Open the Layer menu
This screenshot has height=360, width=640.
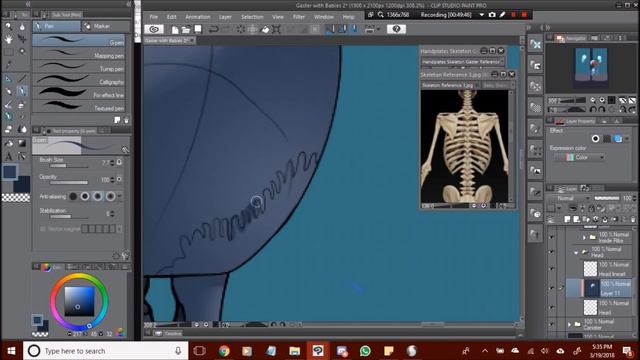tap(225, 17)
